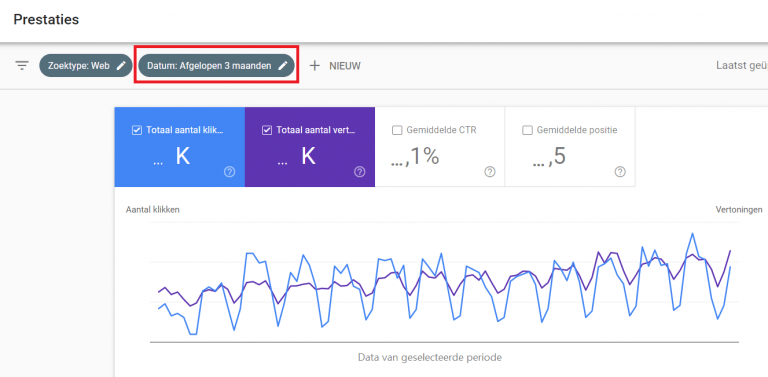This screenshot has height=377, width=768.
Task: Click Data van geselecteerde periode caption
Action: click(x=430, y=357)
